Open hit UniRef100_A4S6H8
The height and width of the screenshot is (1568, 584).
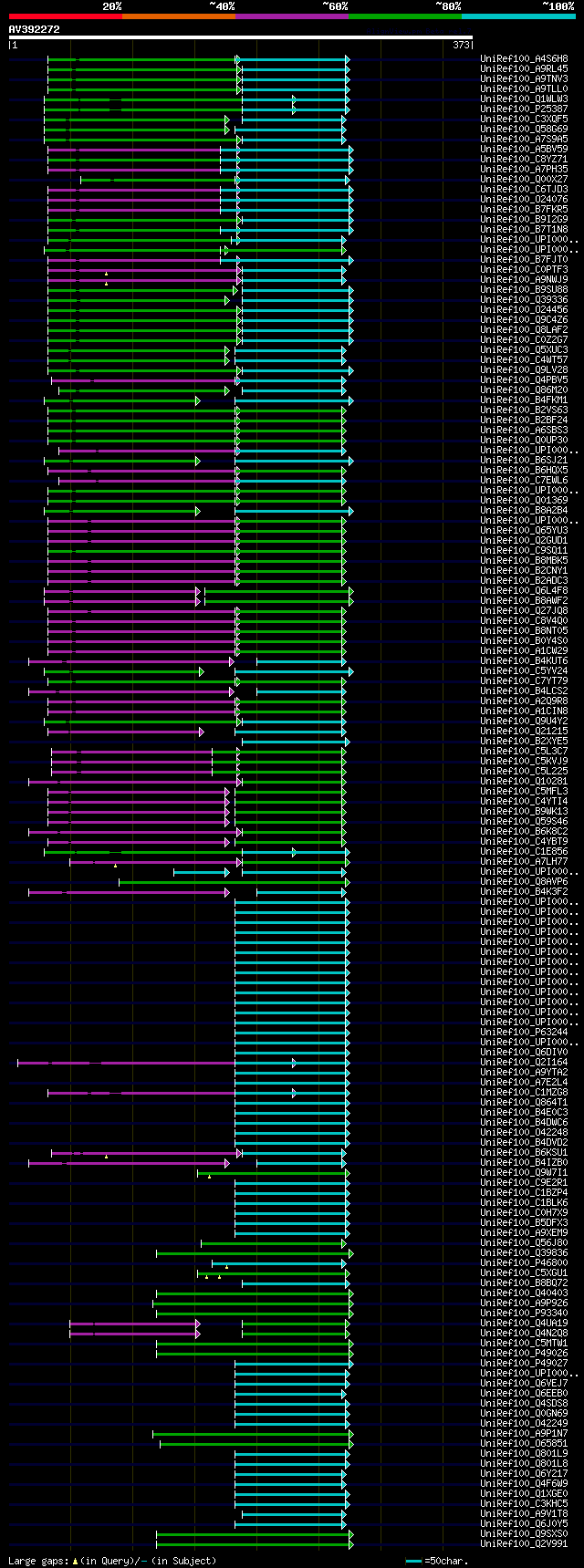524,58
